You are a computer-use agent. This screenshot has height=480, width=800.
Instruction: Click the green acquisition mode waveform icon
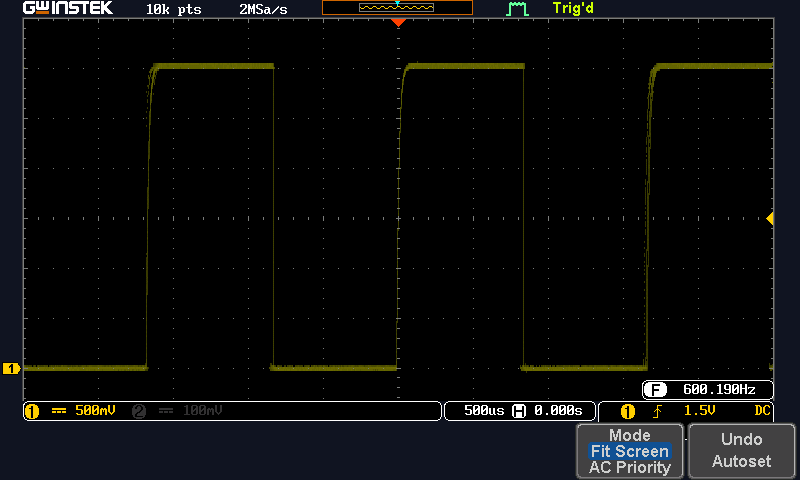pyautogui.click(x=517, y=9)
